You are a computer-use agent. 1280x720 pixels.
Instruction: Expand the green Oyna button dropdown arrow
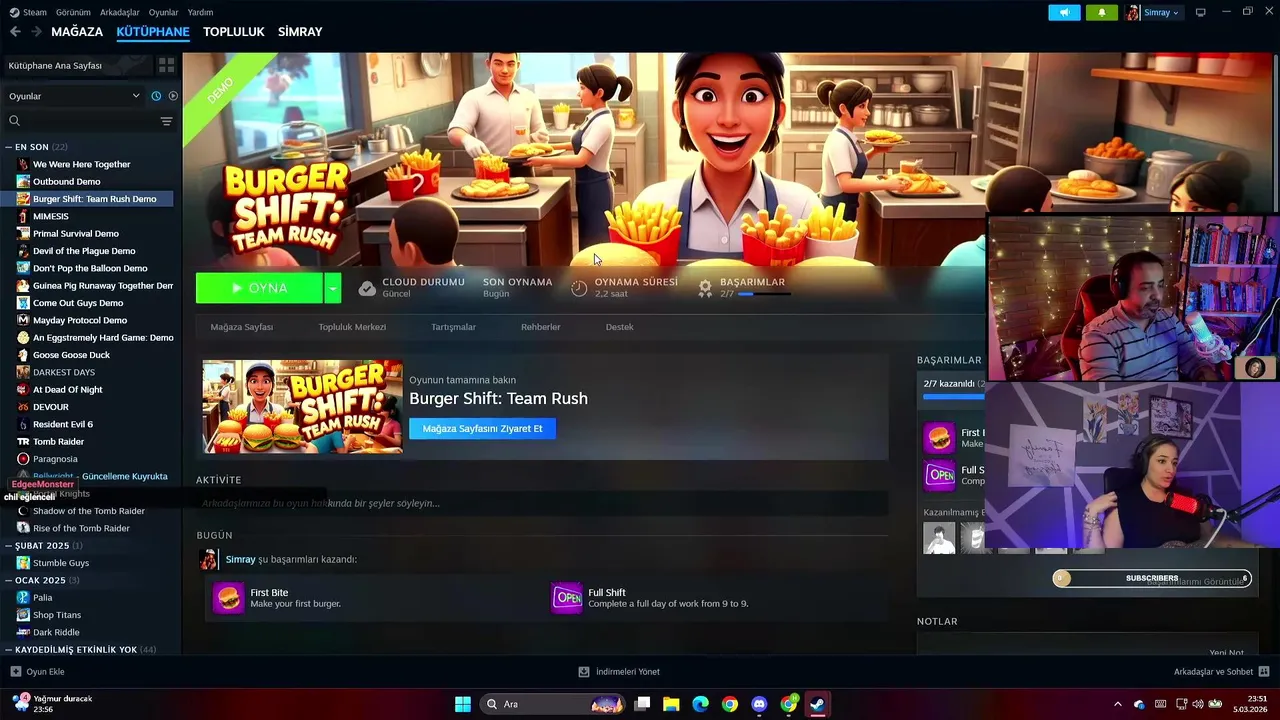click(333, 288)
